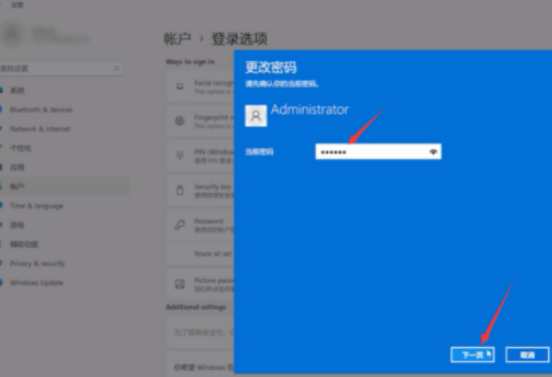
Task: Click the Administrator account name text
Action: coord(310,109)
